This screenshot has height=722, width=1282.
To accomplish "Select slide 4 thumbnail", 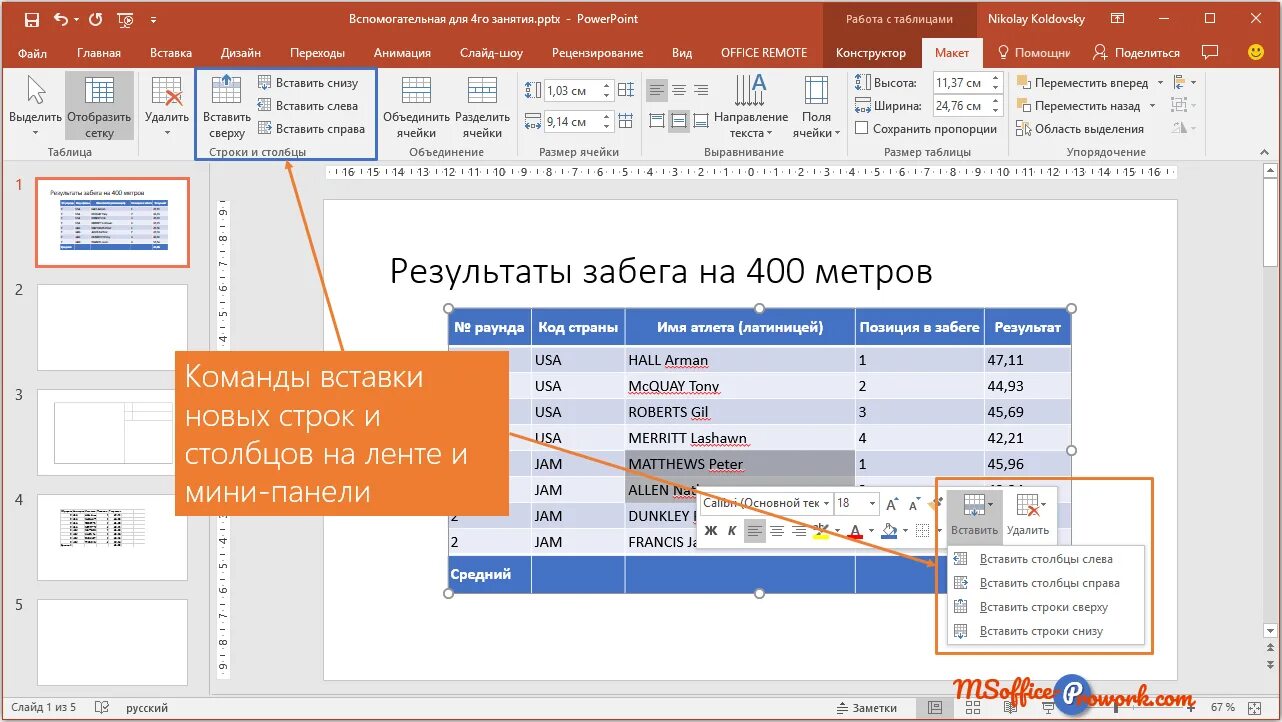I will click(112, 537).
